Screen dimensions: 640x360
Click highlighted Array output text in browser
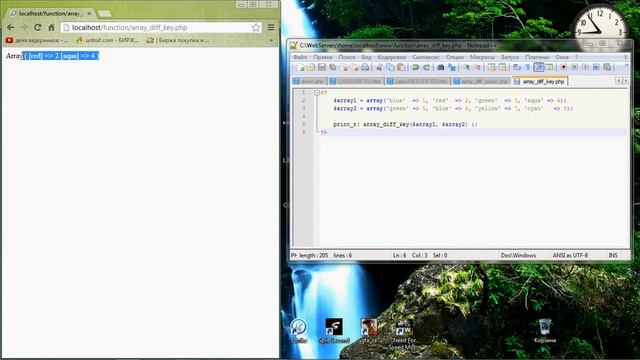pos(61,56)
